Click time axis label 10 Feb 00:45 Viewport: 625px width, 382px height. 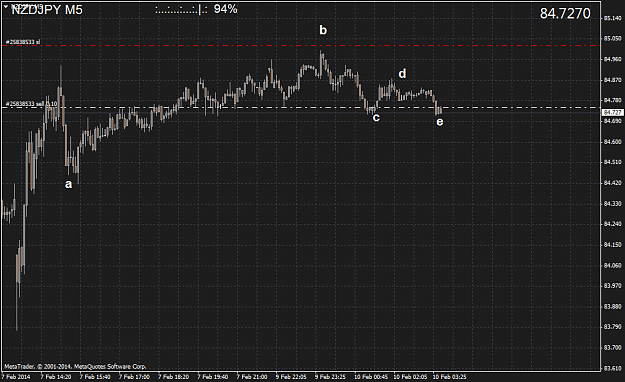click(x=371, y=377)
